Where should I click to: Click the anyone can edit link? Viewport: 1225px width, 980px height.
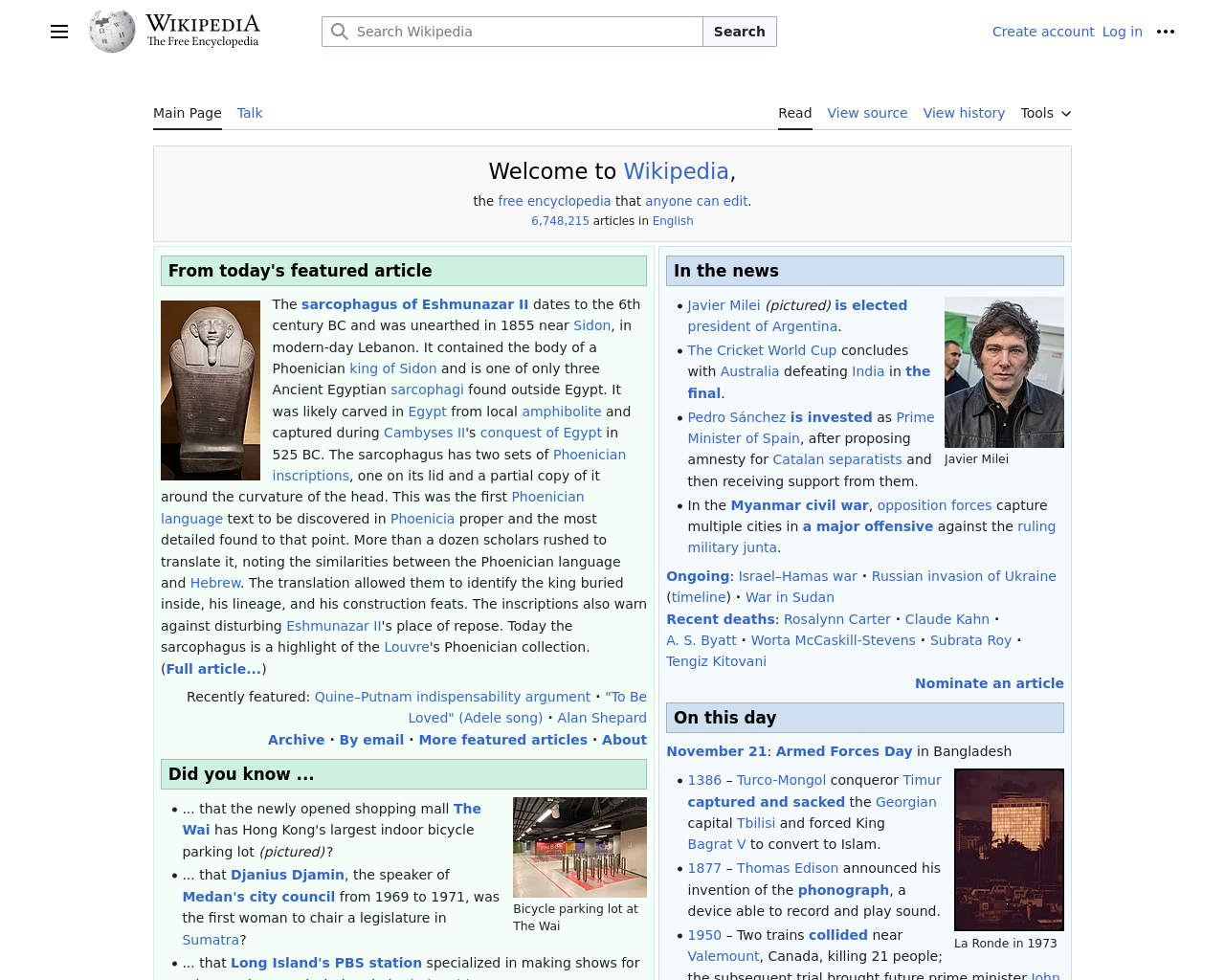(697, 201)
